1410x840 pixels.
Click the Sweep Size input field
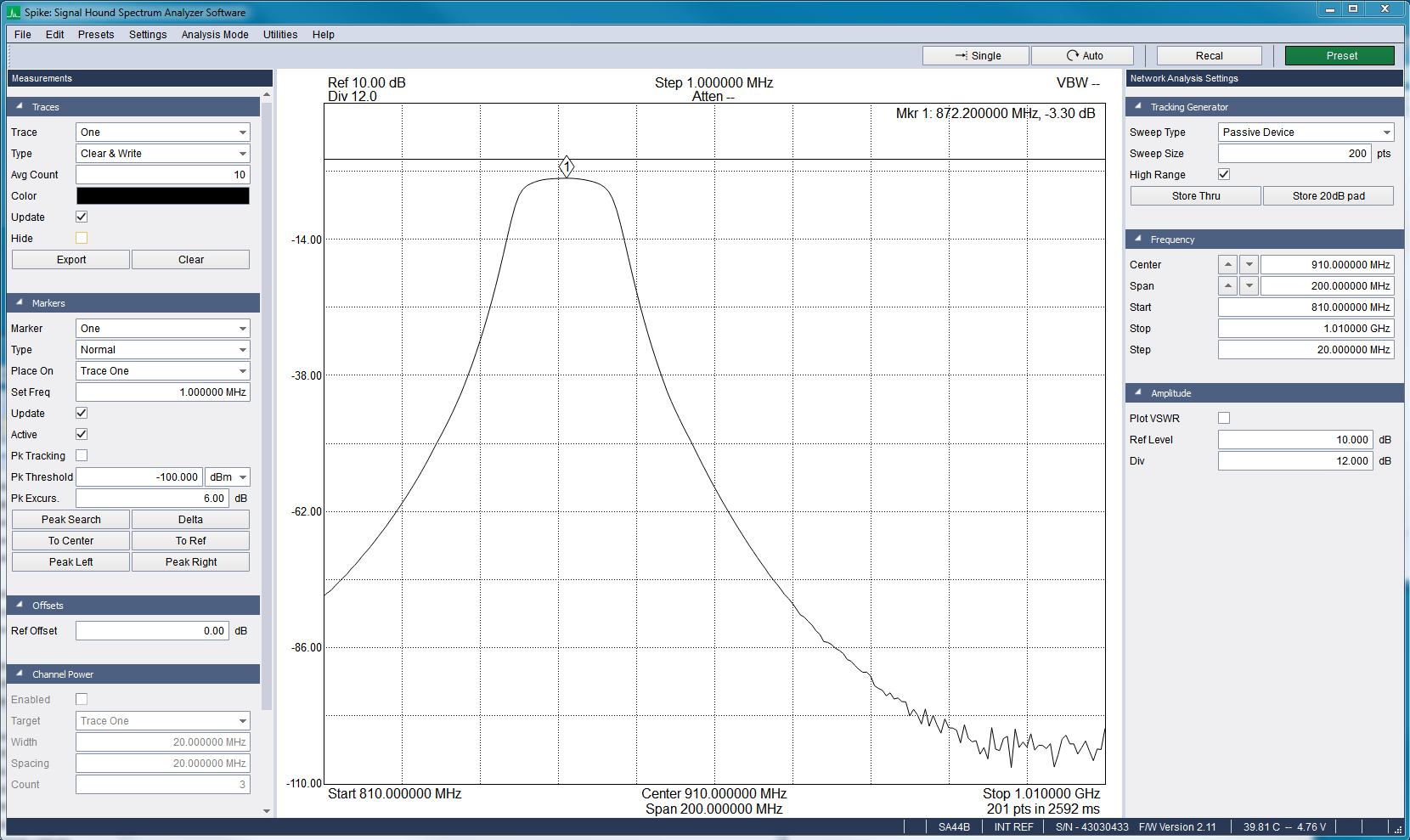(1294, 154)
